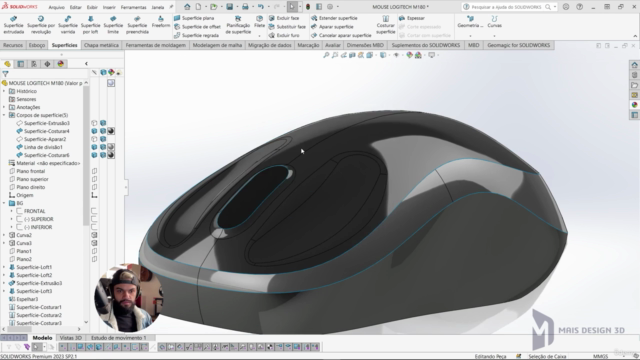640x360 pixels.
Task: Click the Undo toolbar icon
Action: [x=260, y=7]
